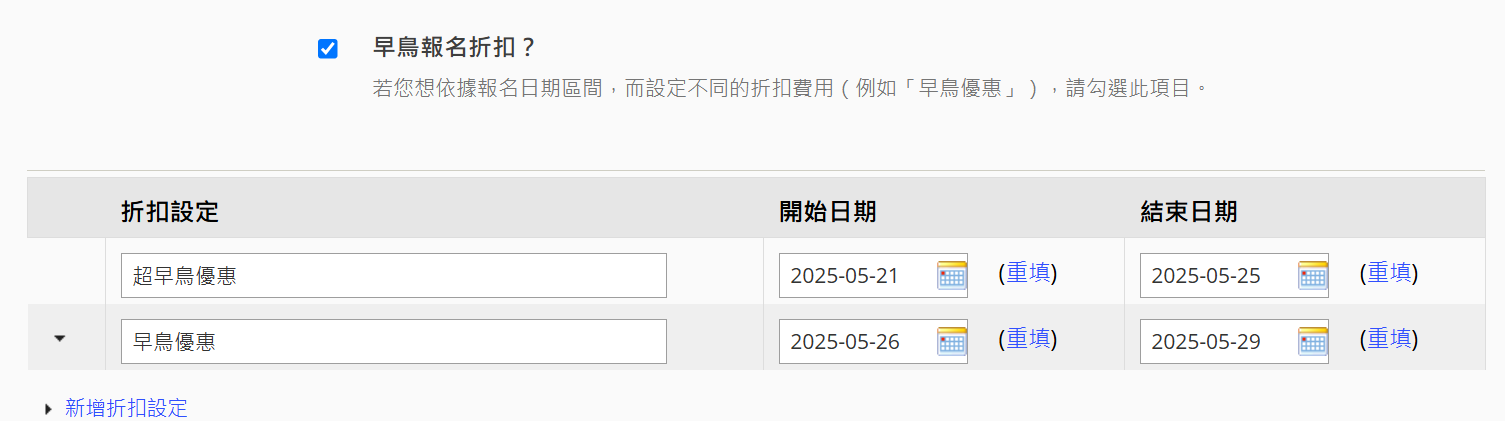Click the 2025-05-21 start date field
The width and height of the screenshot is (1505, 421).
(x=858, y=276)
